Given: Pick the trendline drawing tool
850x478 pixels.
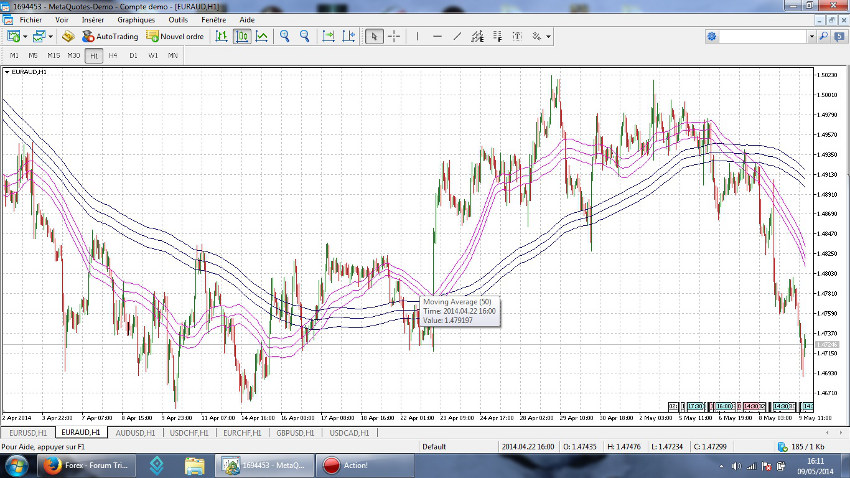Looking at the screenshot, I should (456, 36).
